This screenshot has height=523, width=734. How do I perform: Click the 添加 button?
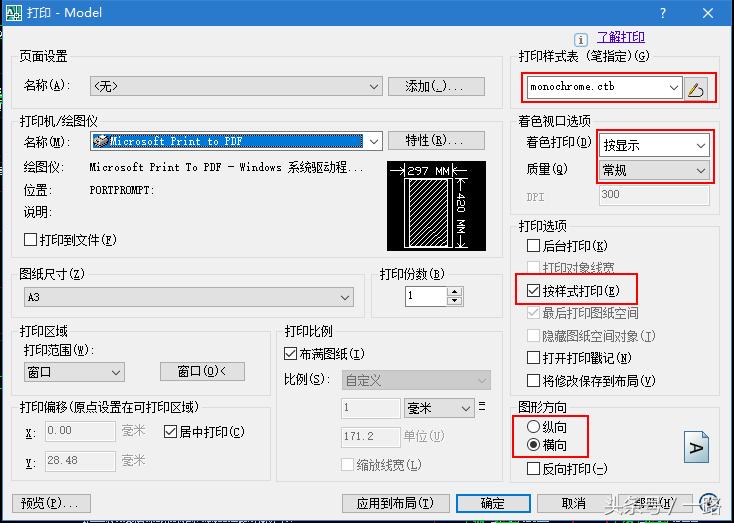click(x=436, y=86)
